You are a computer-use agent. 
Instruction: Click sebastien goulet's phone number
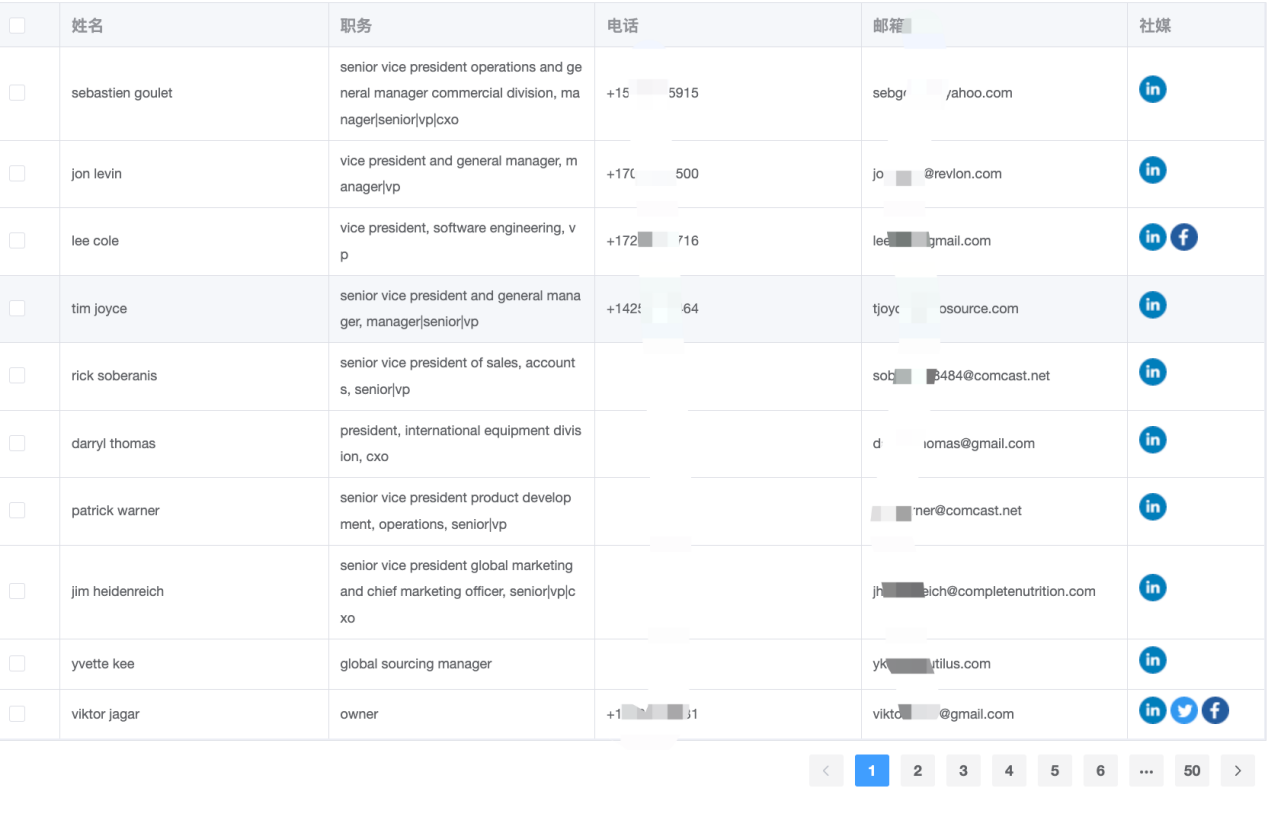(x=652, y=93)
